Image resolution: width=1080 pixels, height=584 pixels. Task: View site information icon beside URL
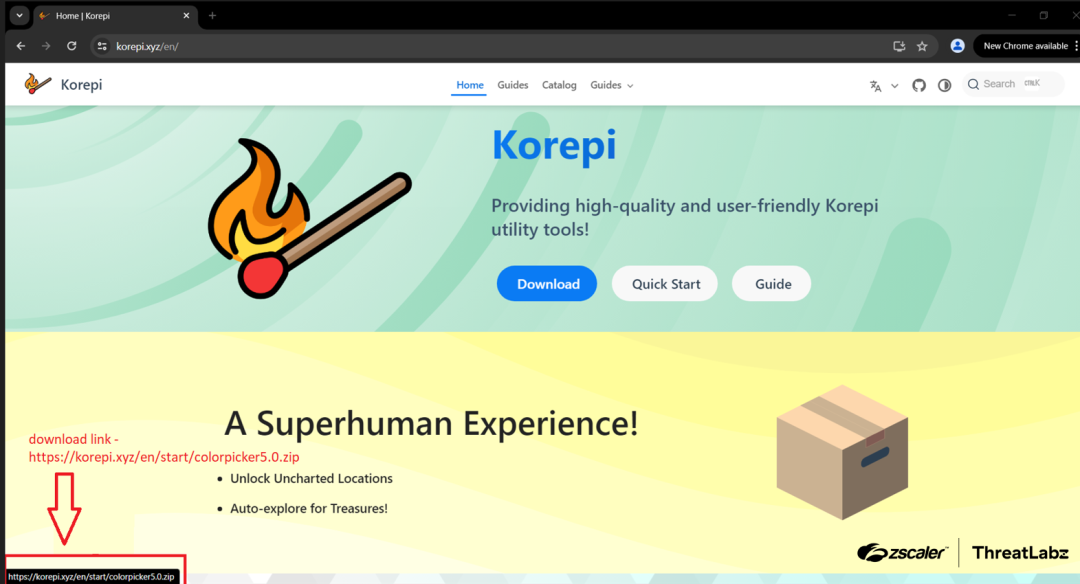coord(102,46)
